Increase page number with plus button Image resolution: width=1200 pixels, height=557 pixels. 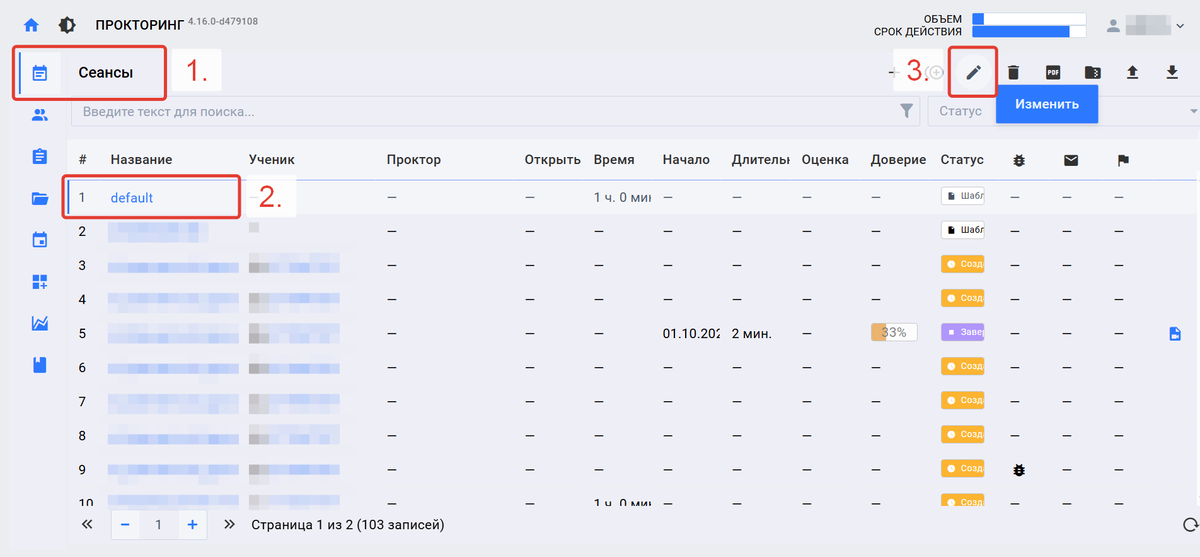(x=192, y=524)
